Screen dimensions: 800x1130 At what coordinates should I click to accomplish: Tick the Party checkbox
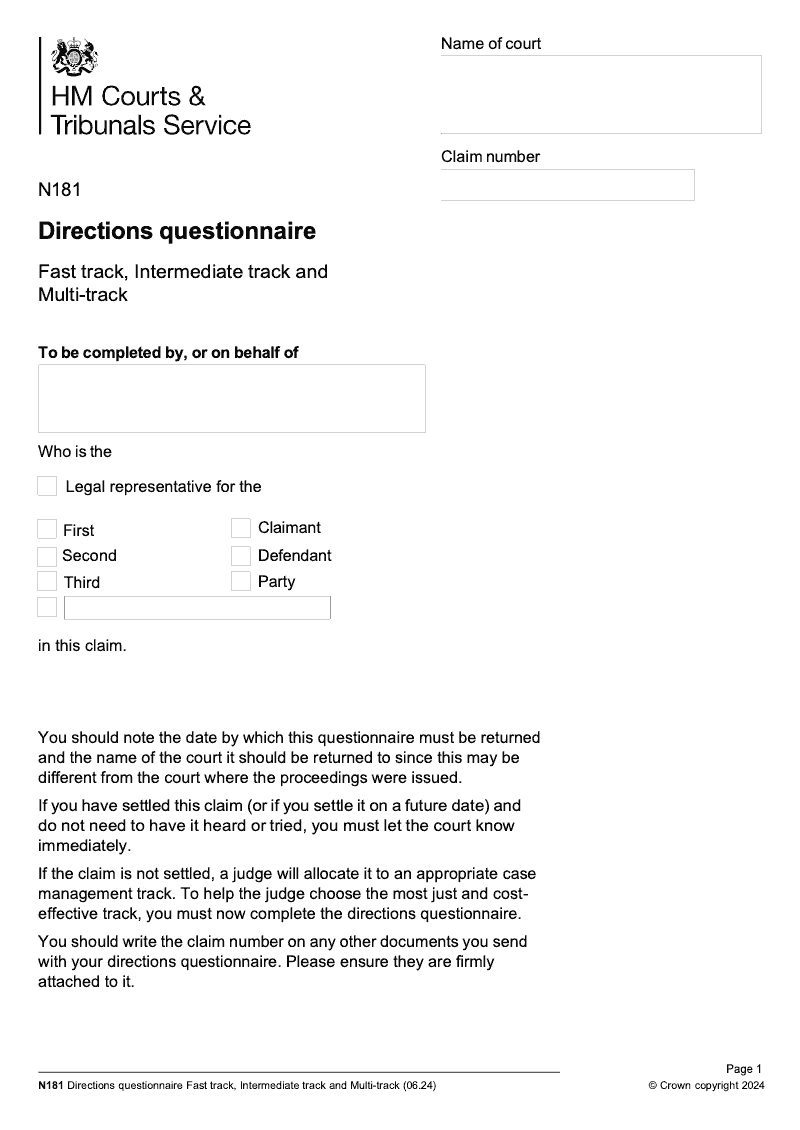tap(241, 581)
